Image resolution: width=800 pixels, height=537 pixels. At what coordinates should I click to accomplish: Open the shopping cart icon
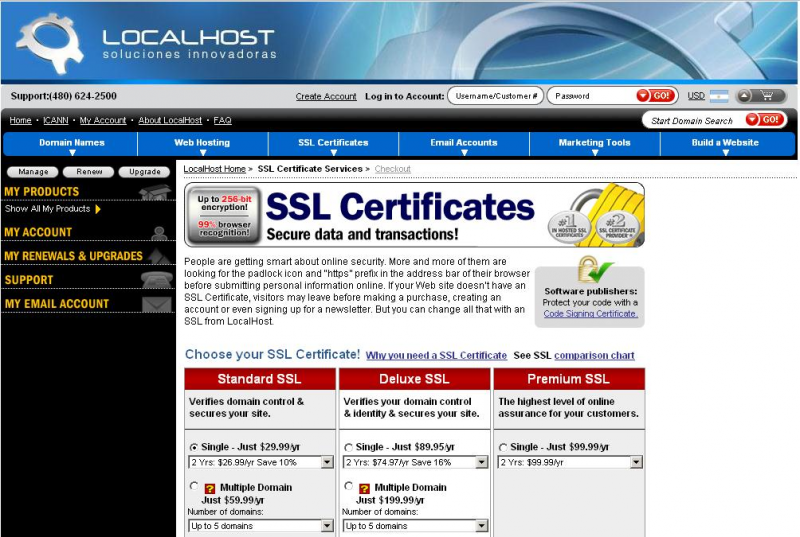pos(769,96)
